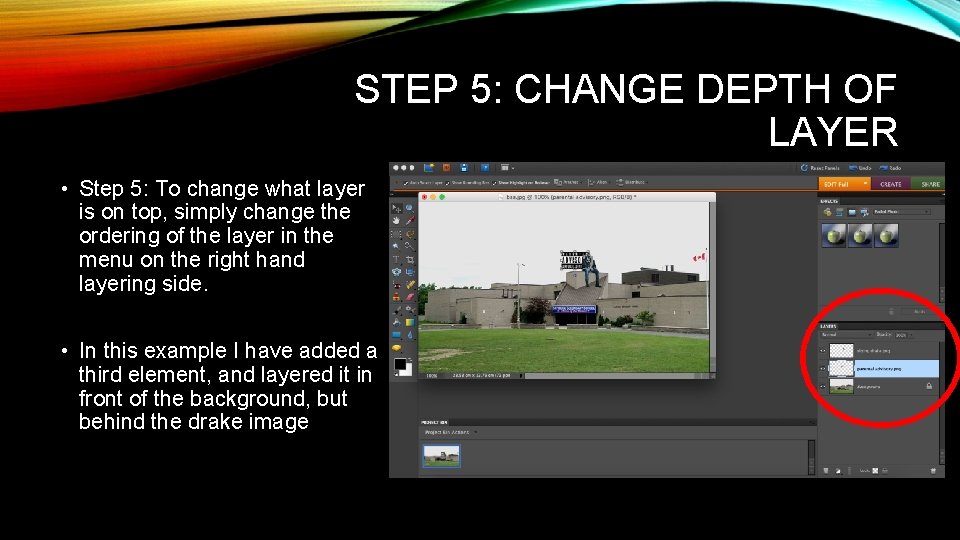Select the Rectangular Marquee tool
The image size is (960, 540).
(396, 234)
